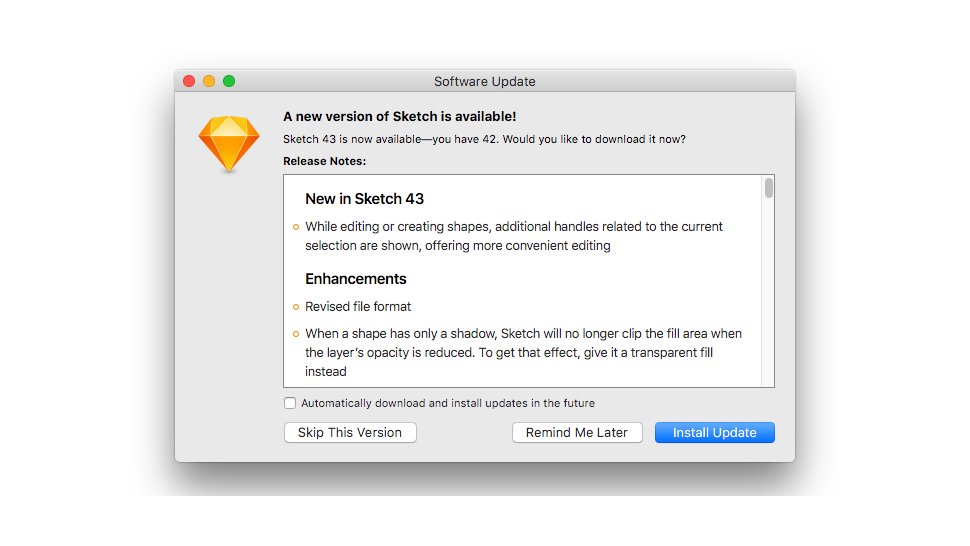Click the lower part of release notes scrollbar track
The image size is (970, 546).
point(768,322)
